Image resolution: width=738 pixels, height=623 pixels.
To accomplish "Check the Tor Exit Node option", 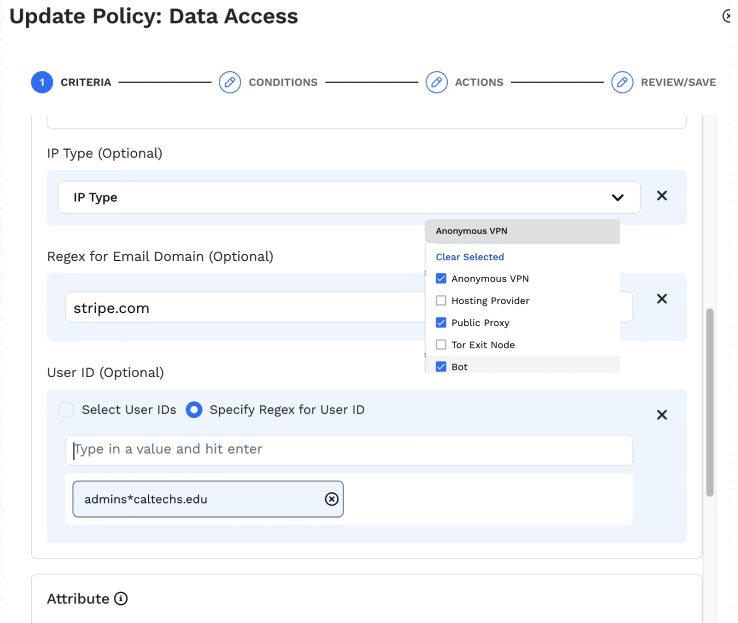I will [441, 345].
